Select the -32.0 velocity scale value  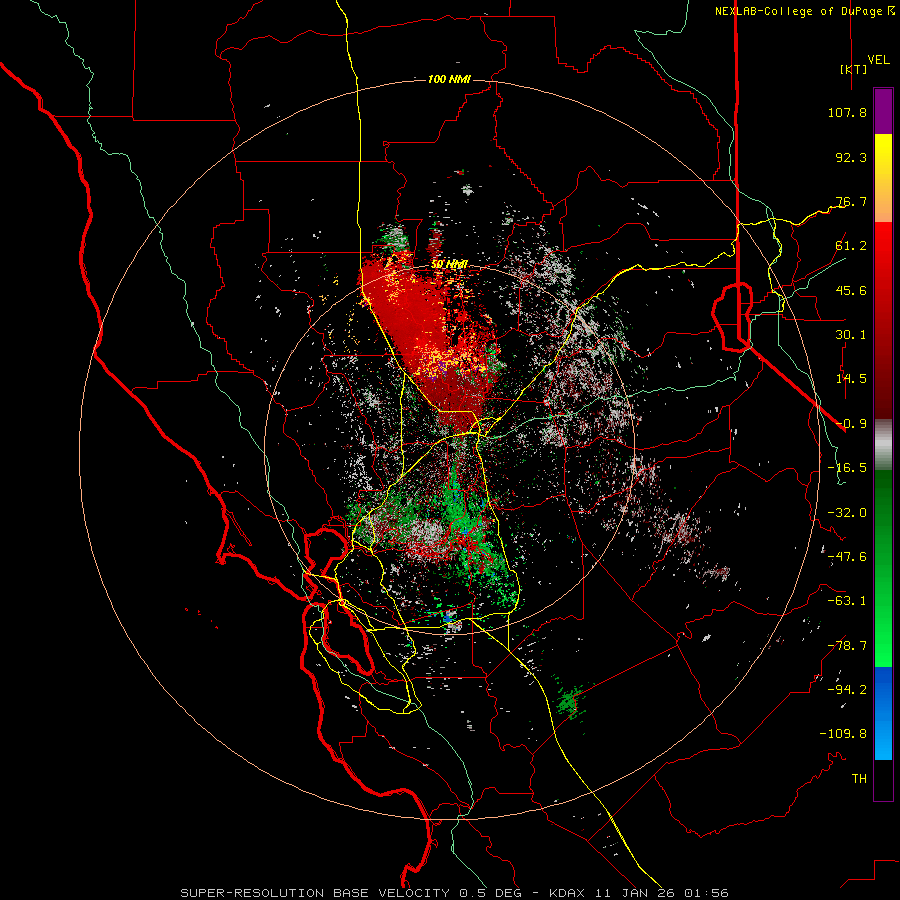847,513
